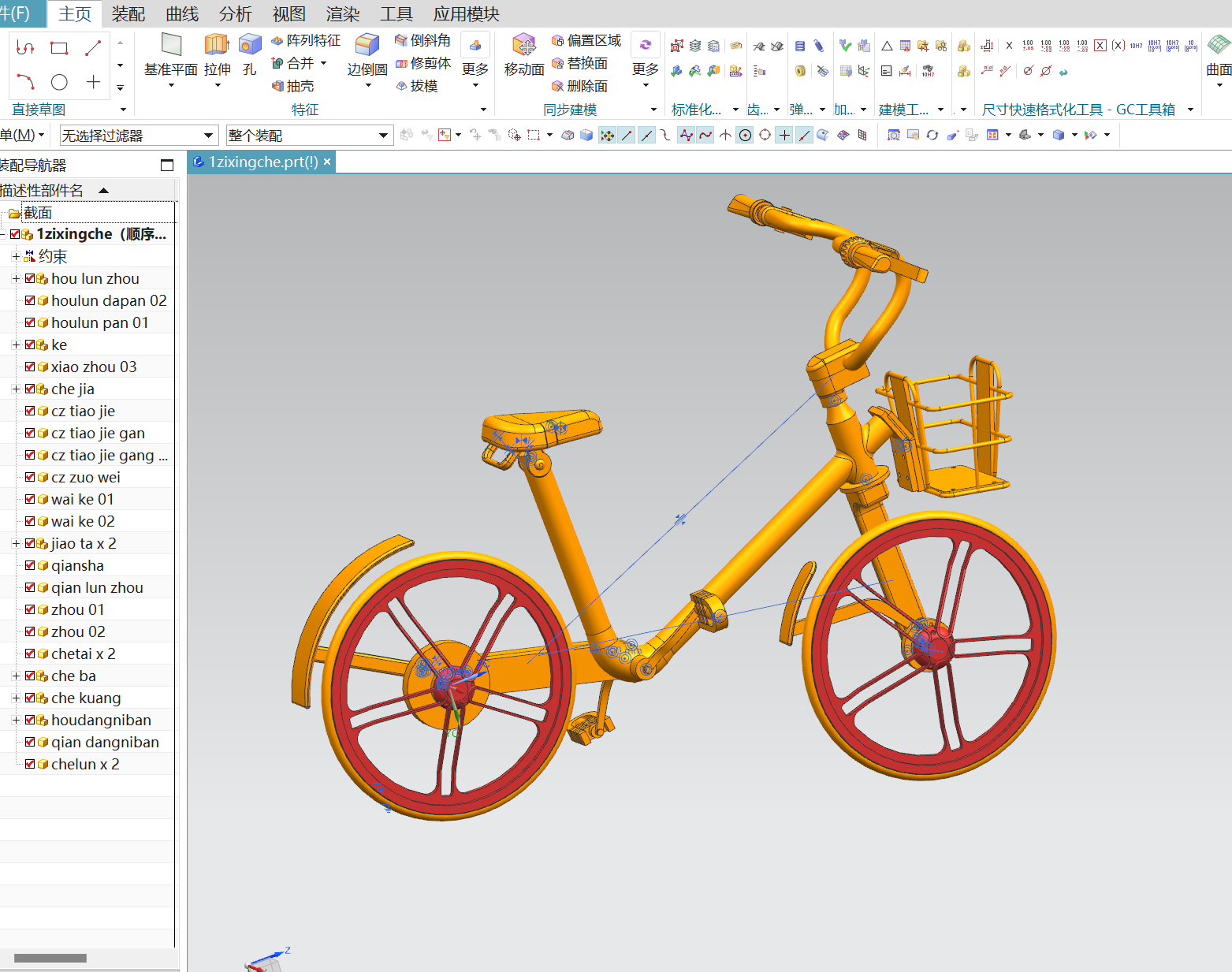Click the Pattern Feature (阵列特征) icon
Viewport: 1232px width, 972px height.
coord(306,40)
